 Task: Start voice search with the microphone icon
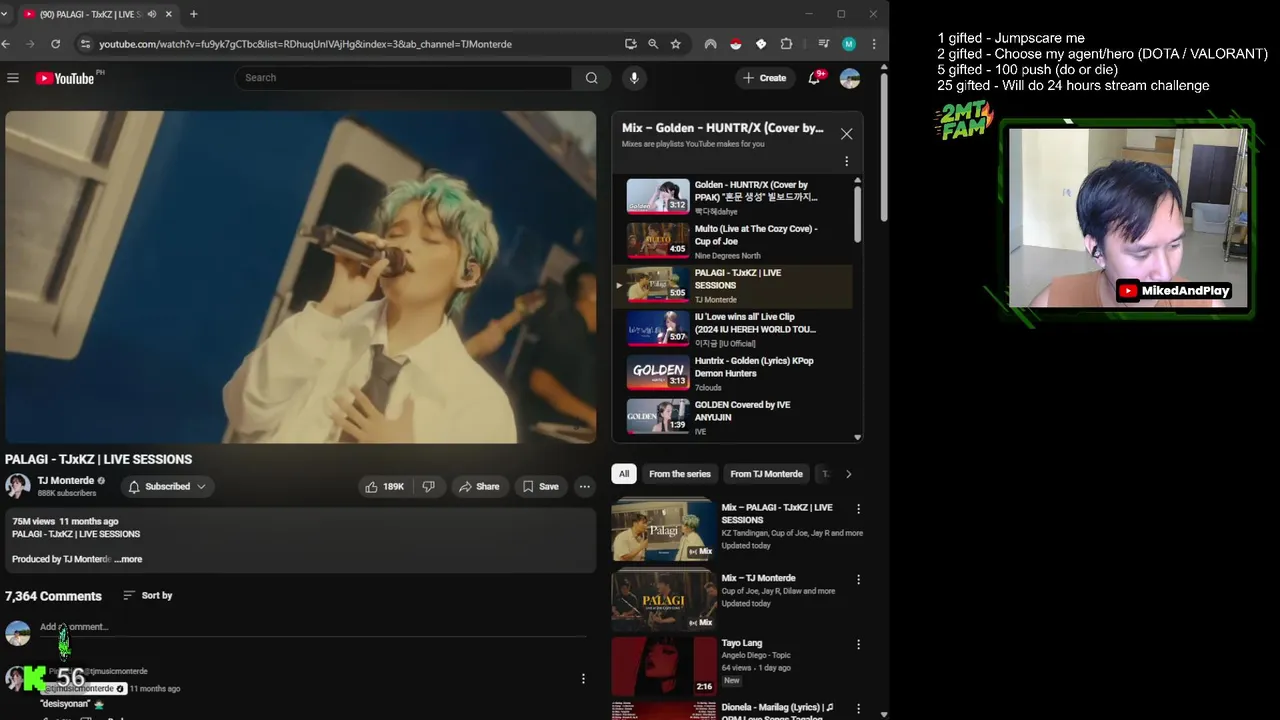click(x=633, y=78)
